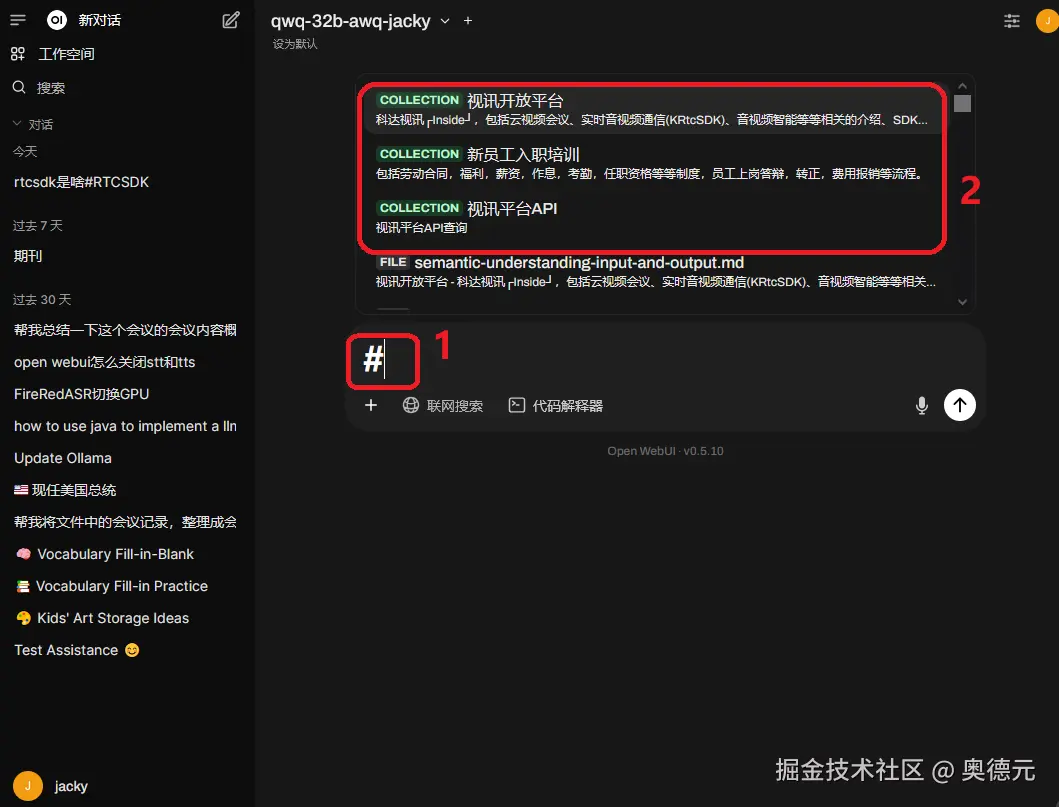This screenshot has width=1059, height=807.
Task: Click the suggestion list scrollbar thumb
Action: click(962, 103)
